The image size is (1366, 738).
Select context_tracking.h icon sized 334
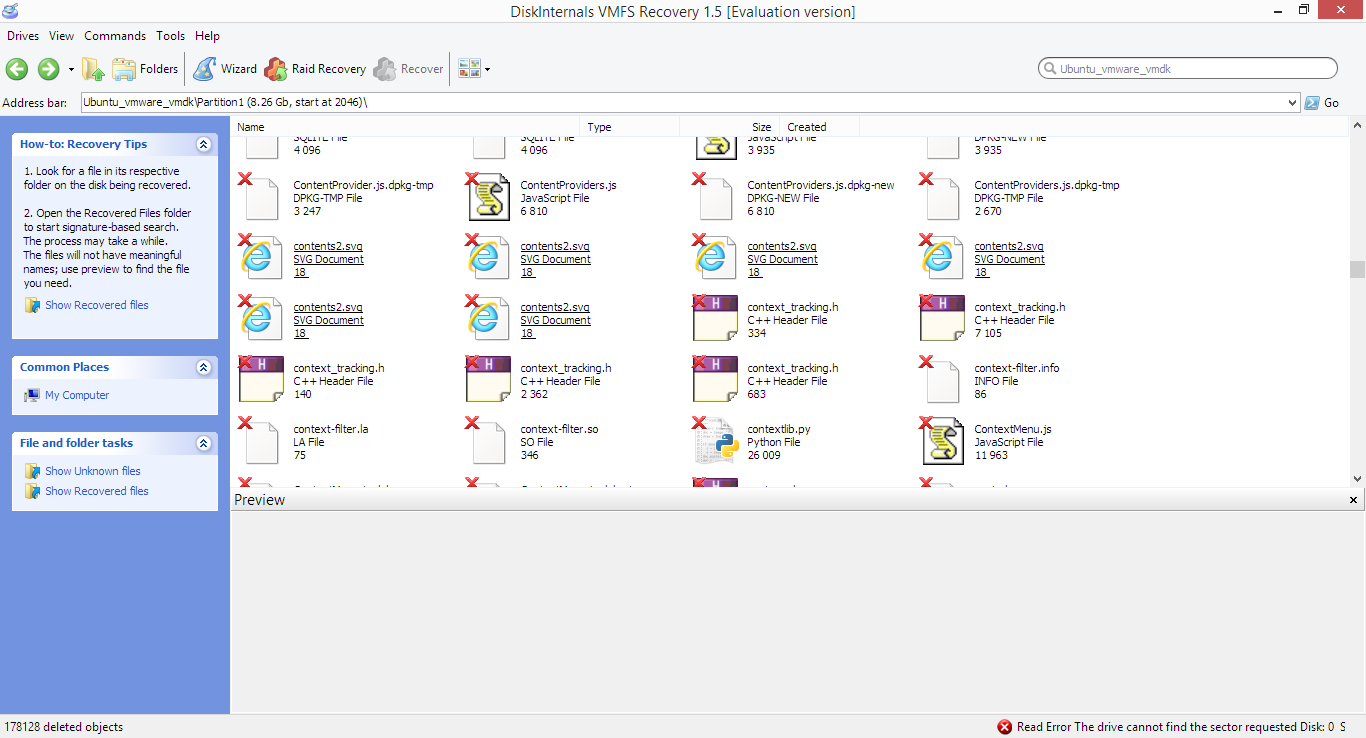click(716, 319)
